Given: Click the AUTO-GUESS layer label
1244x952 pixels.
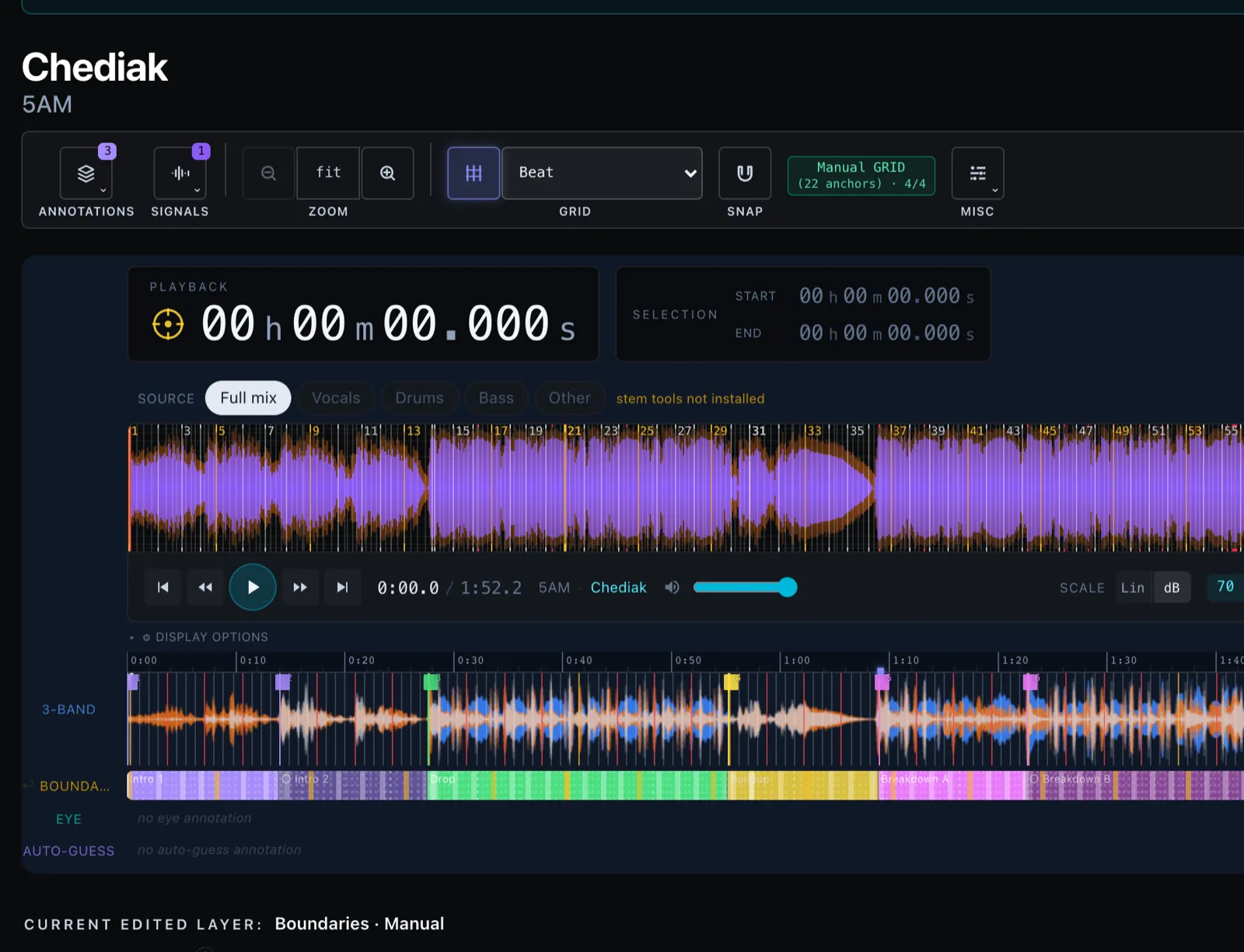Looking at the screenshot, I should tap(68, 851).
